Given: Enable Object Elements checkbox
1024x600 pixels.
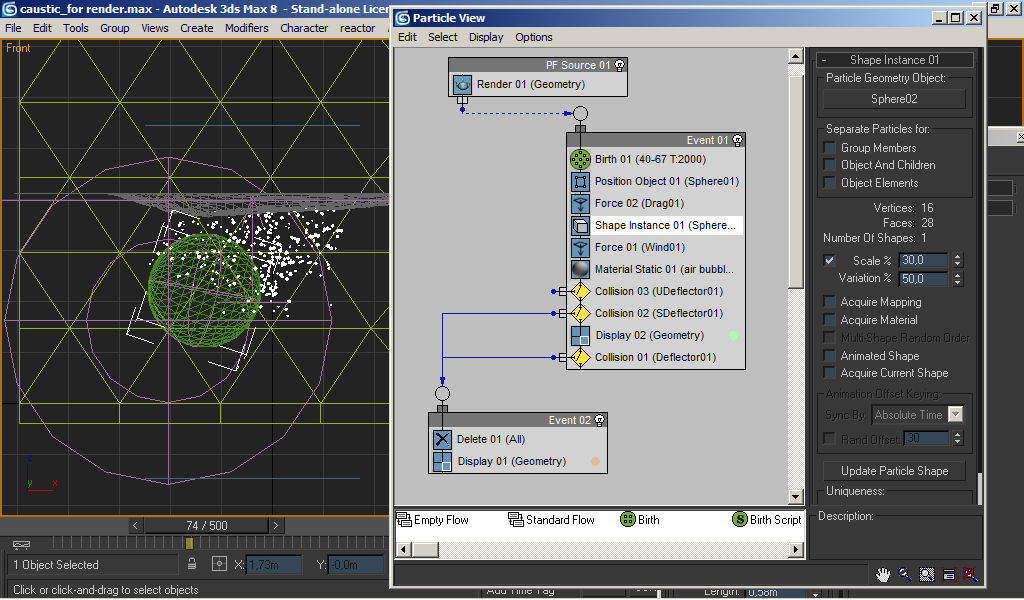Looking at the screenshot, I should point(829,183).
